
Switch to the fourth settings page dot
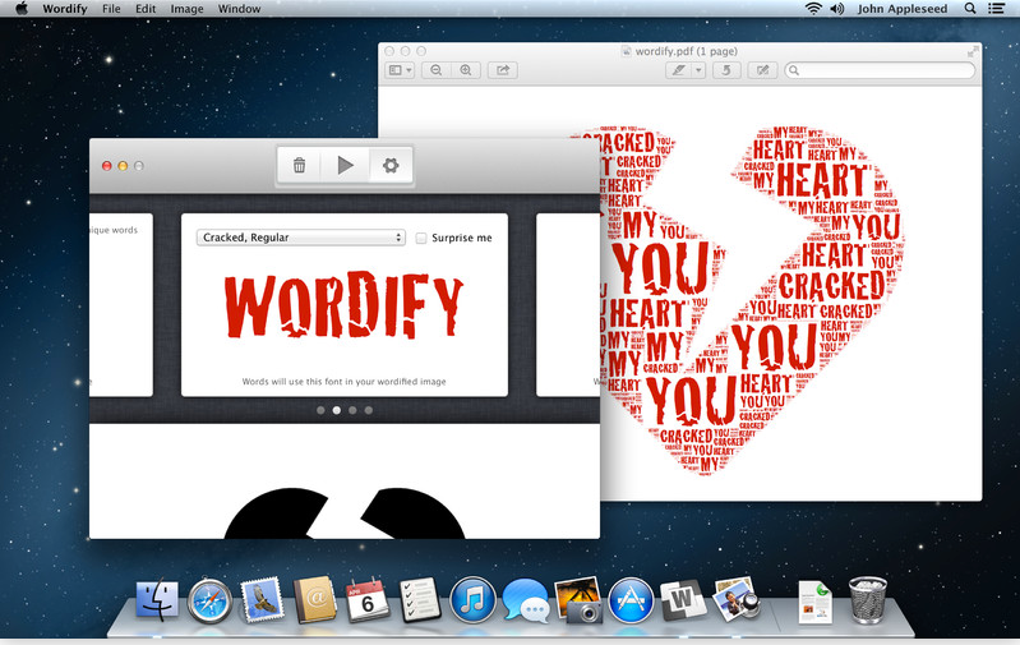pyautogui.click(x=369, y=410)
